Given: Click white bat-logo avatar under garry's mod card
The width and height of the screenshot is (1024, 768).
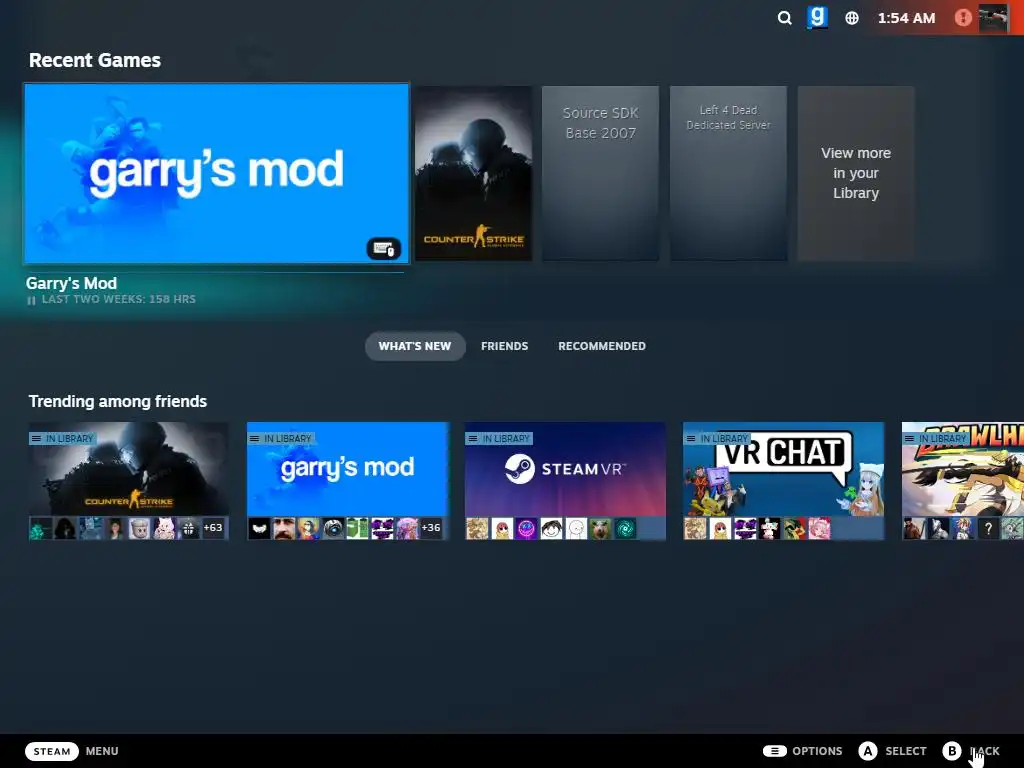Looking at the screenshot, I should coord(259,528).
